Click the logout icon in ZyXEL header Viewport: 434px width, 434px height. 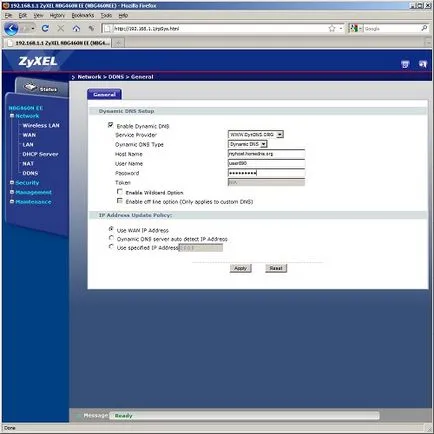pos(423,64)
